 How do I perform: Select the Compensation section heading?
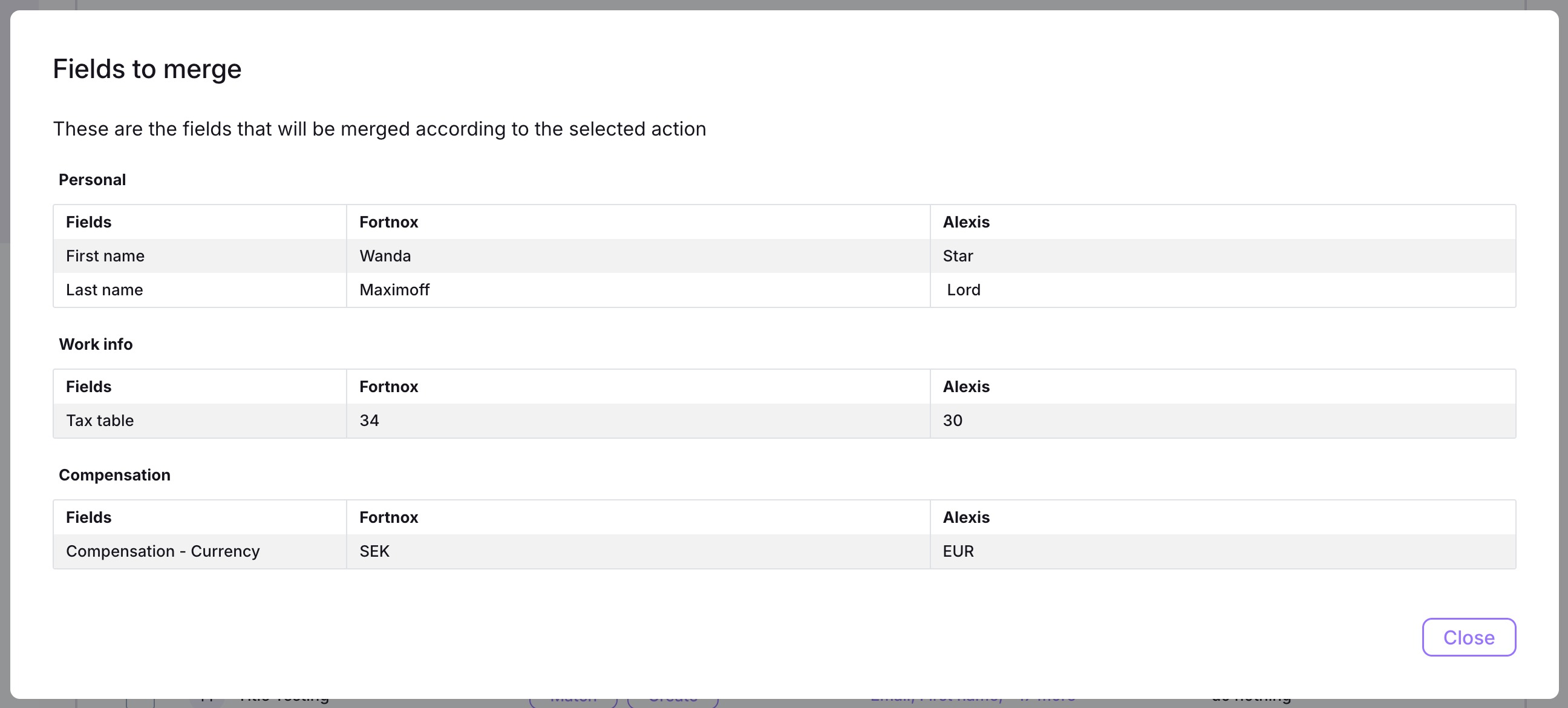pos(114,475)
